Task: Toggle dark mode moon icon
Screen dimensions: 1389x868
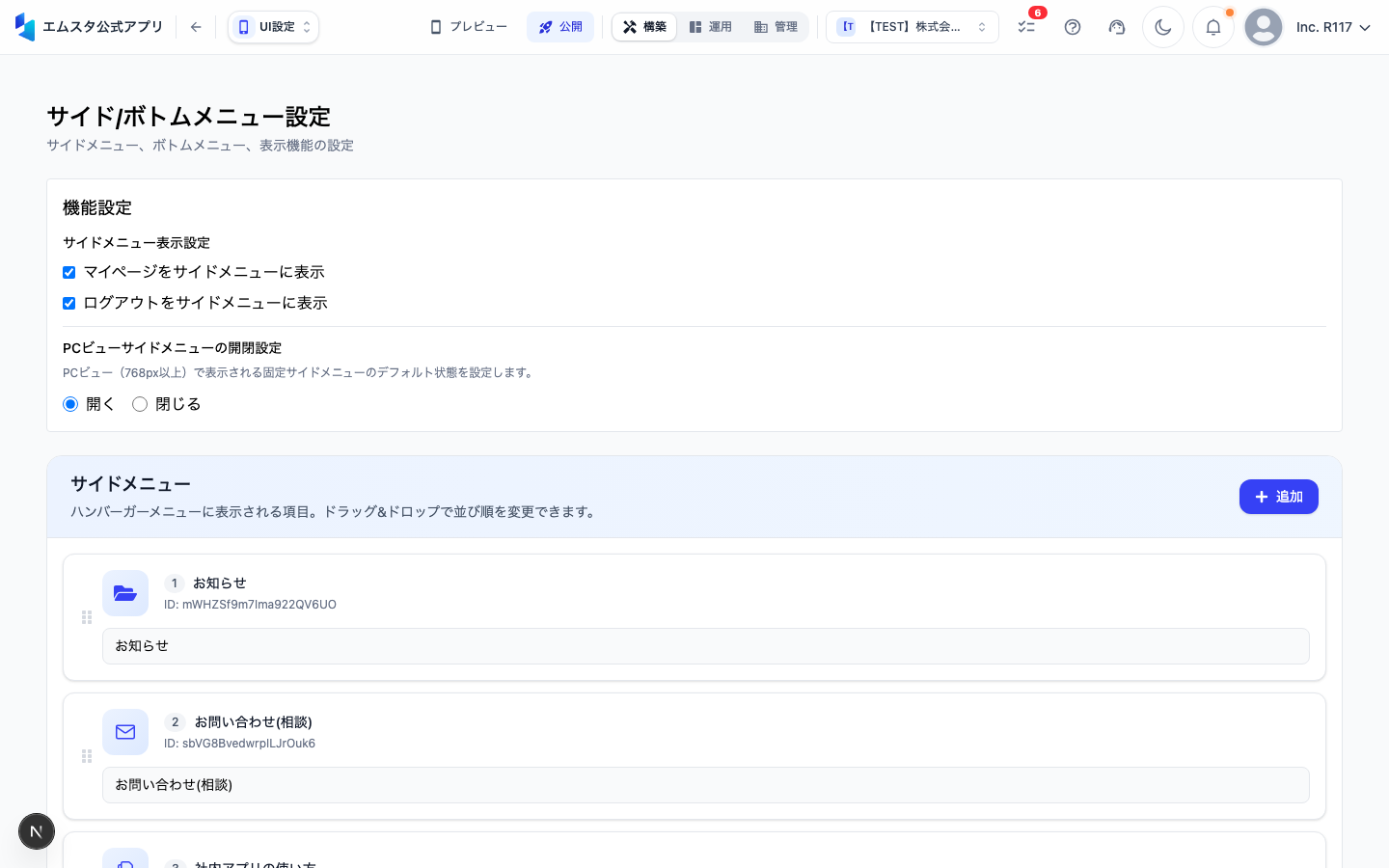Action: coord(1163,27)
